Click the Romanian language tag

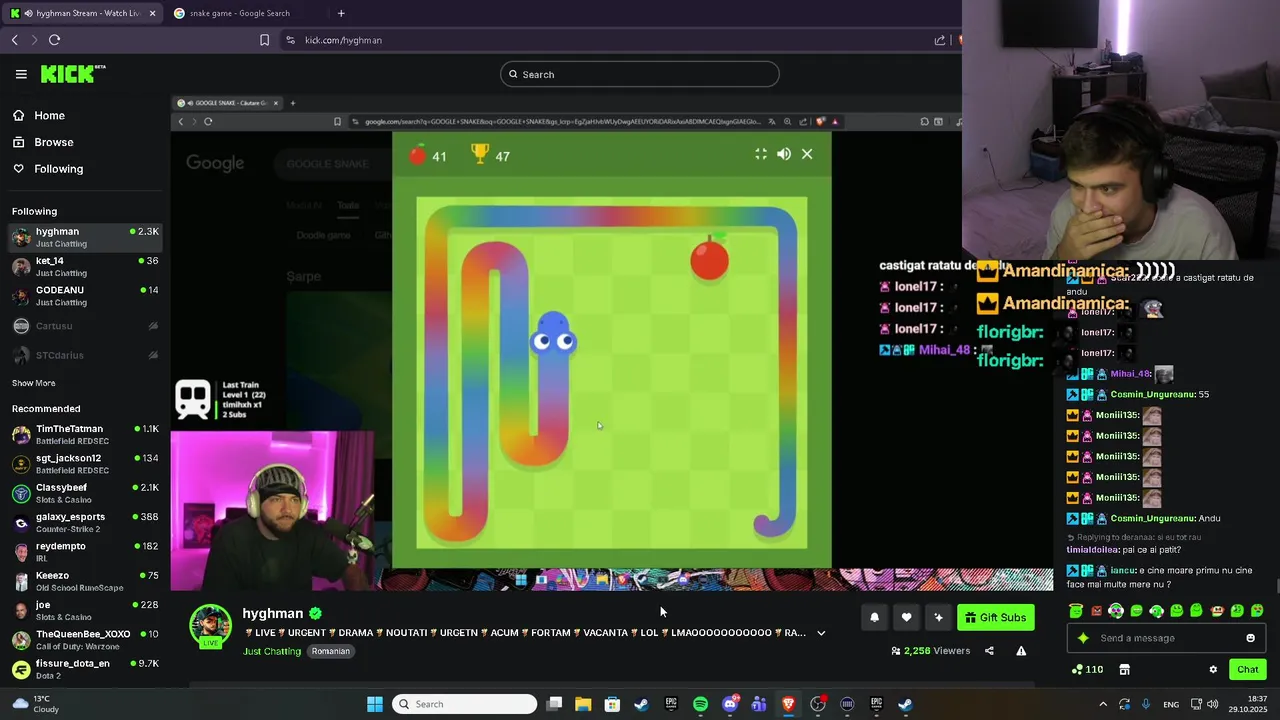pyautogui.click(x=330, y=651)
